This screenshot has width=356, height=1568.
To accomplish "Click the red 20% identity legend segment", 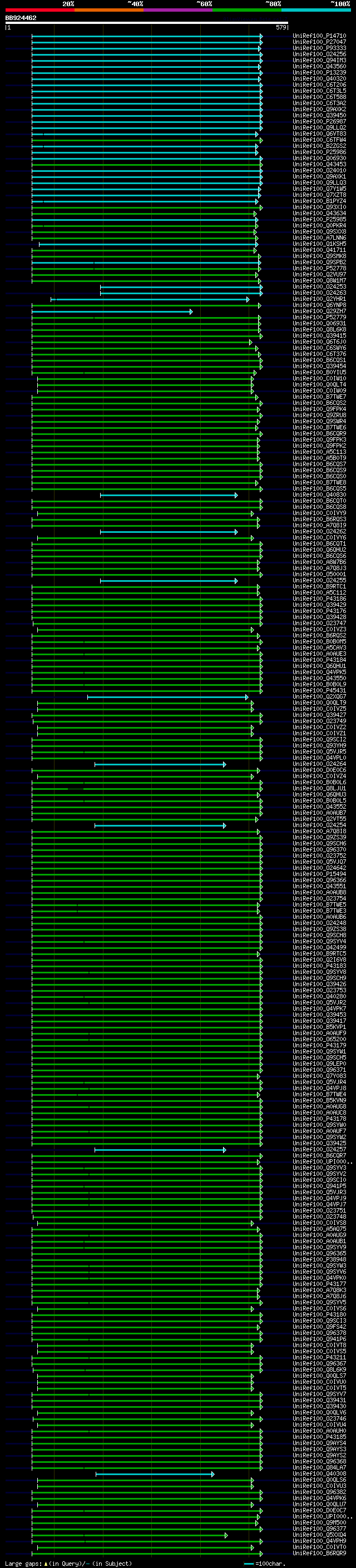I will click(x=39, y=10).
